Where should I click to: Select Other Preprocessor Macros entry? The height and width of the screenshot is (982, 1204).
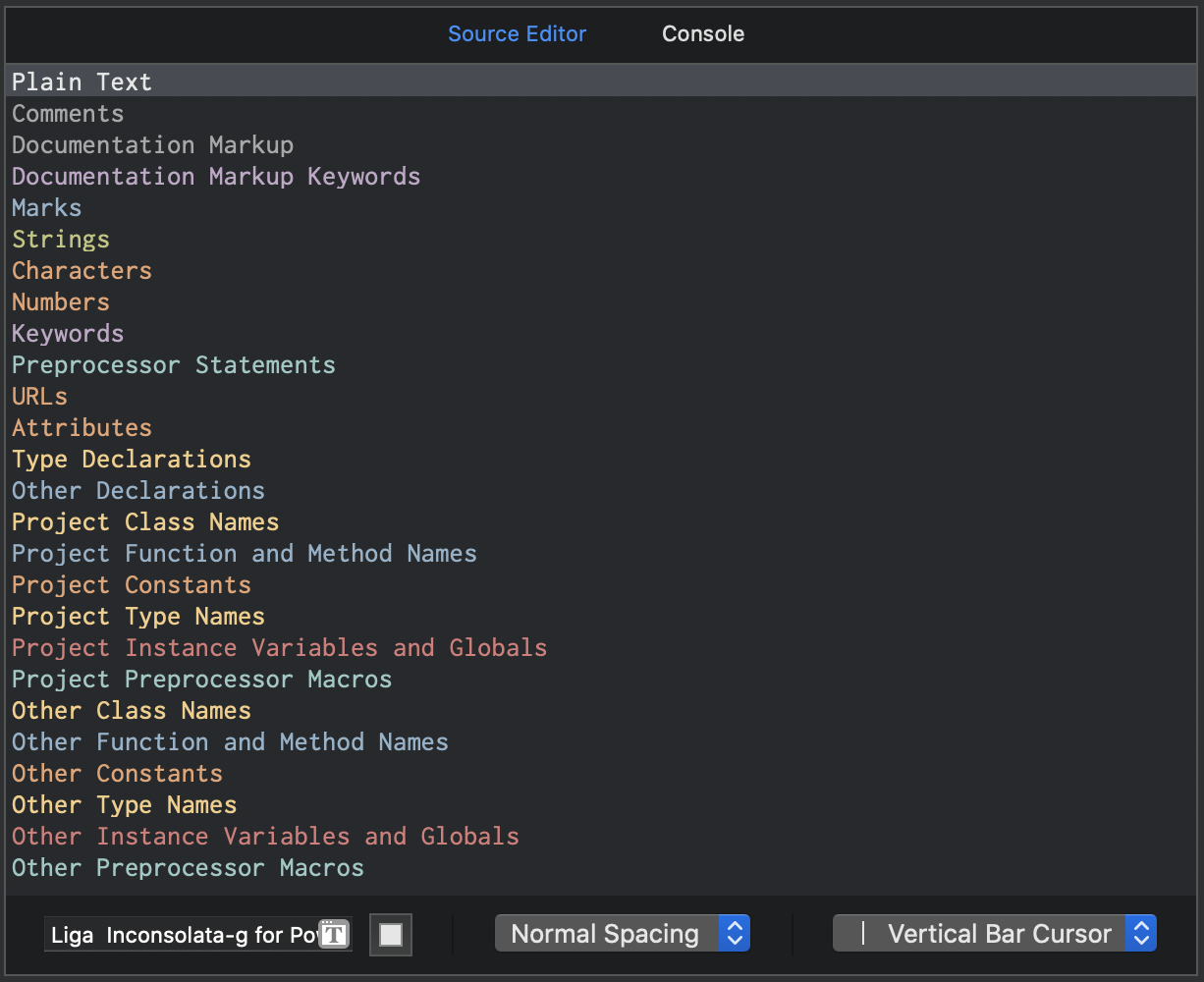[189, 867]
